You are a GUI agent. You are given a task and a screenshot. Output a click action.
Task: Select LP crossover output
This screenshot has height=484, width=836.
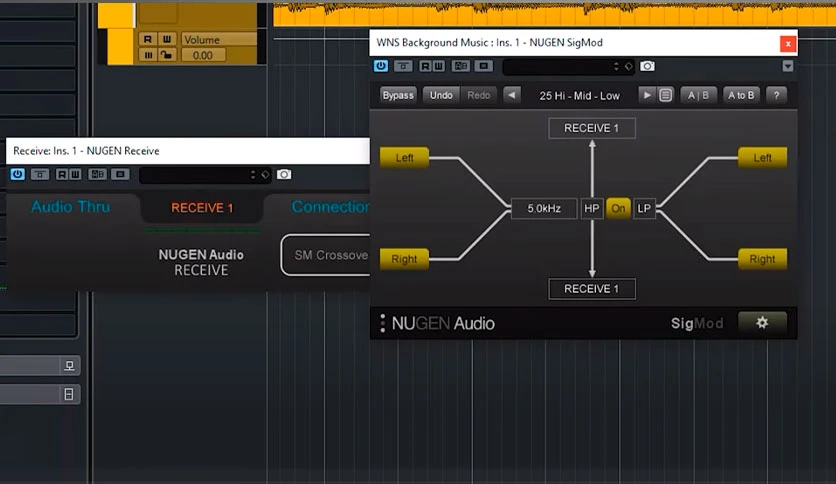tap(644, 208)
